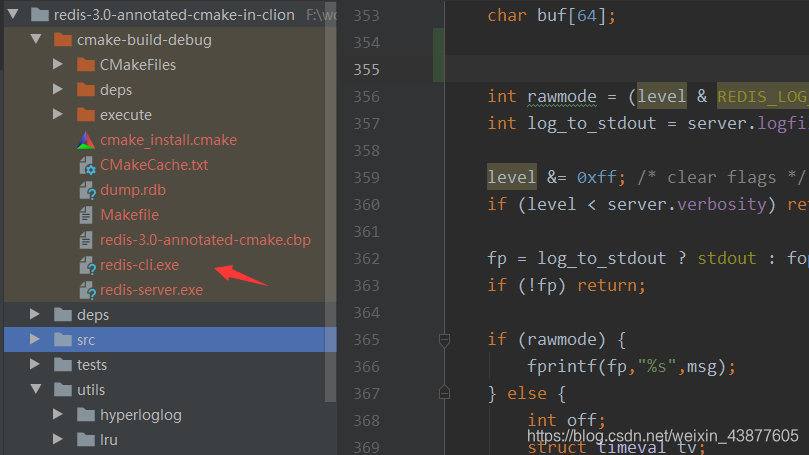The height and width of the screenshot is (455, 809).
Task: Expand the CMakeFiles folder arrow
Action: pyautogui.click(x=58, y=64)
